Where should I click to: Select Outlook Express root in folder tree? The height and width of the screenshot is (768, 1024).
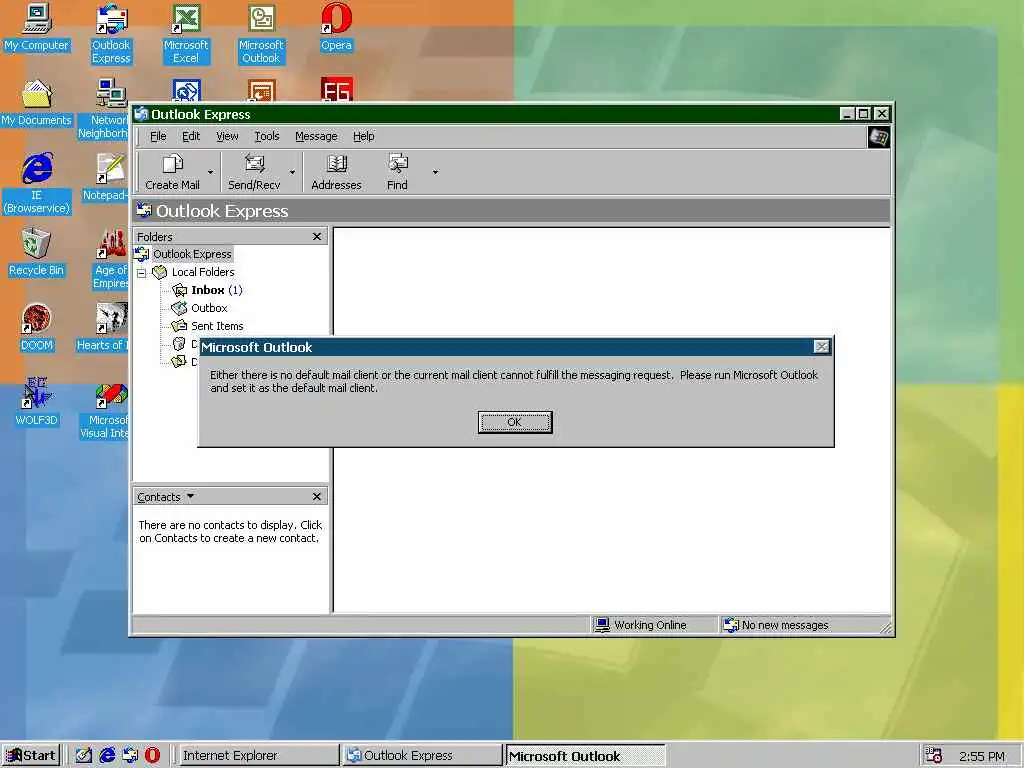[x=192, y=254]
